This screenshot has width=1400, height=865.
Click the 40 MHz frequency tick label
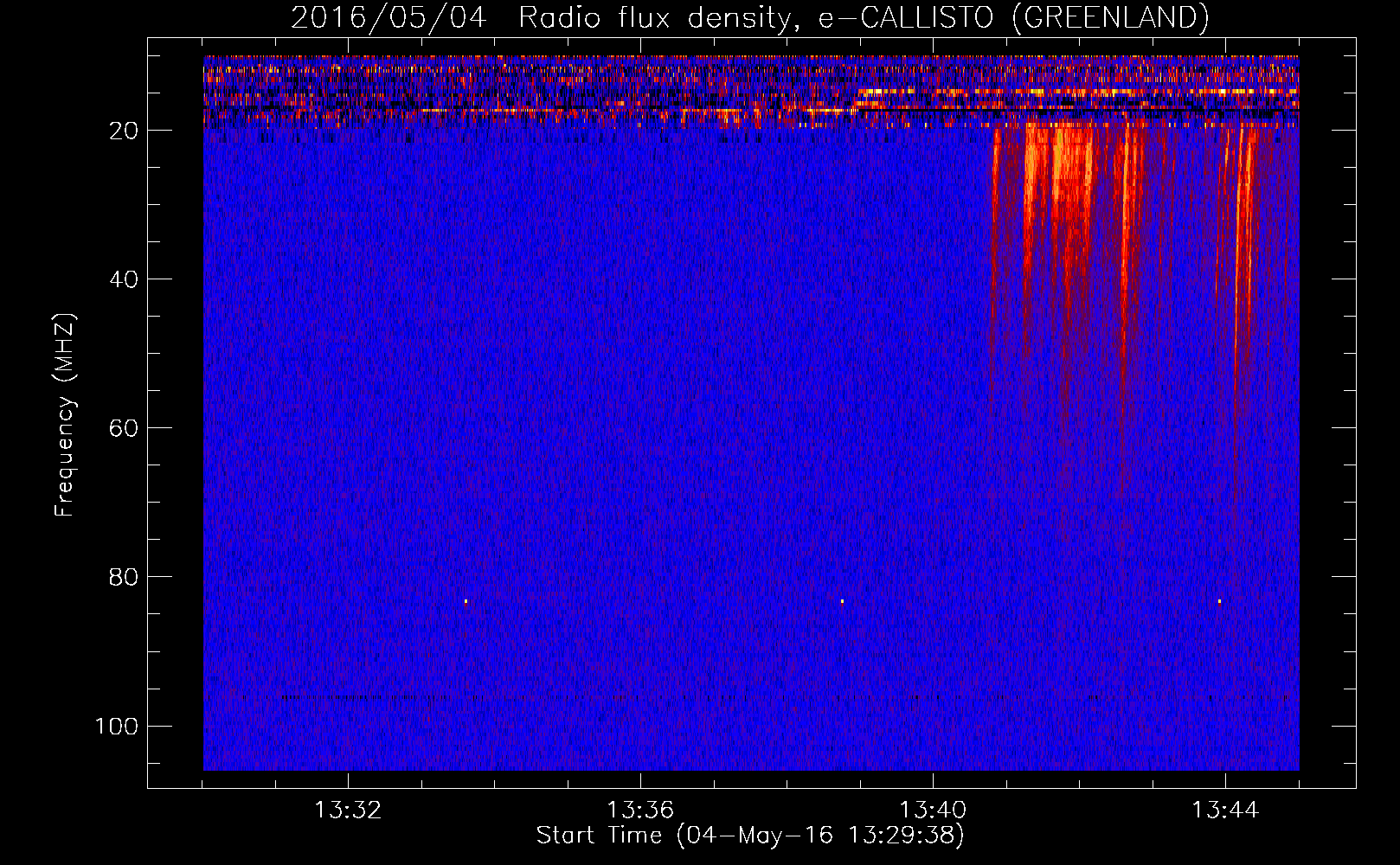[x=124, y=279]
